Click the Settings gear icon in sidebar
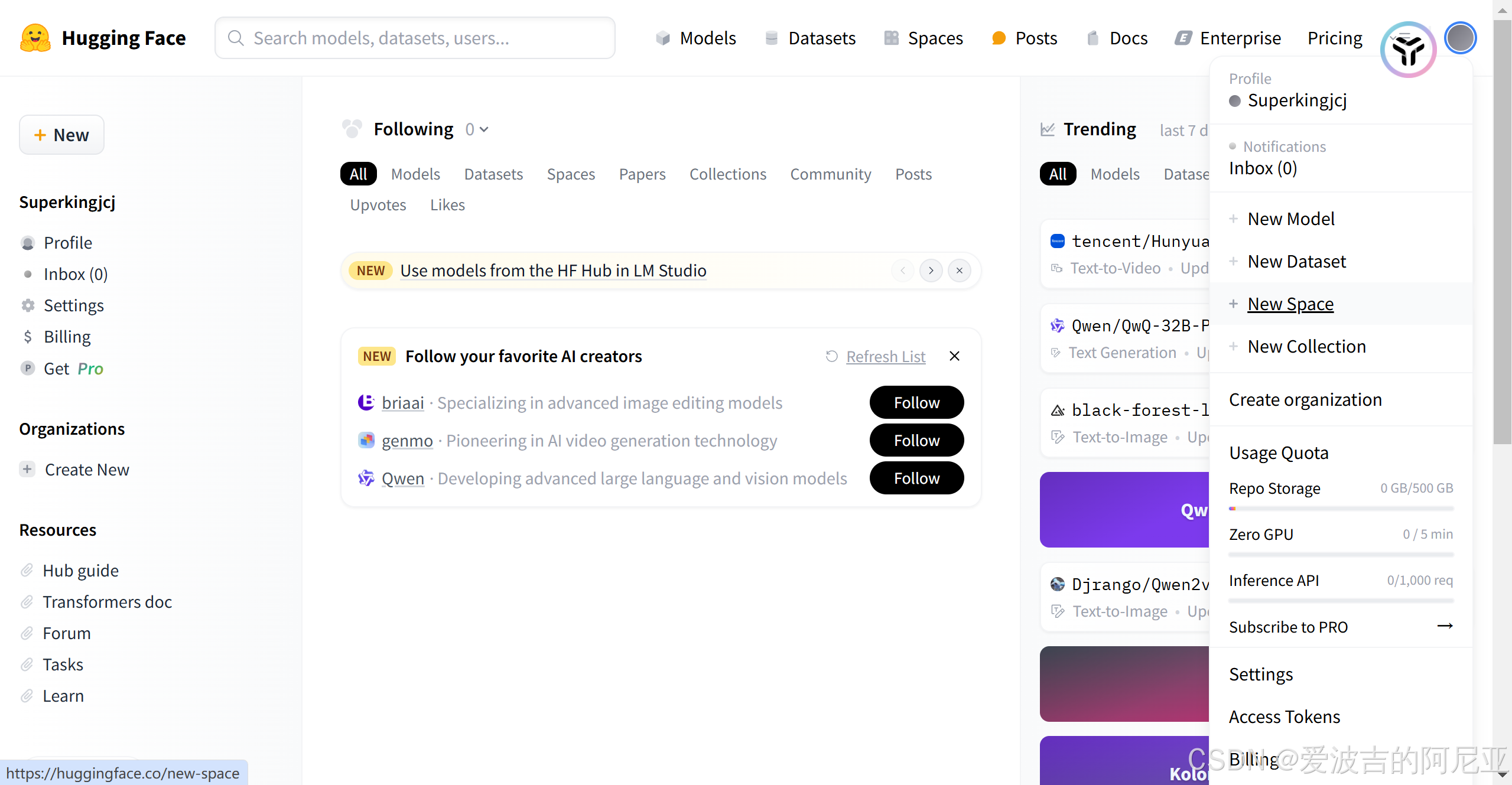Image resolution: width=1512 pixels, height=785 pixels. (28, 305)
